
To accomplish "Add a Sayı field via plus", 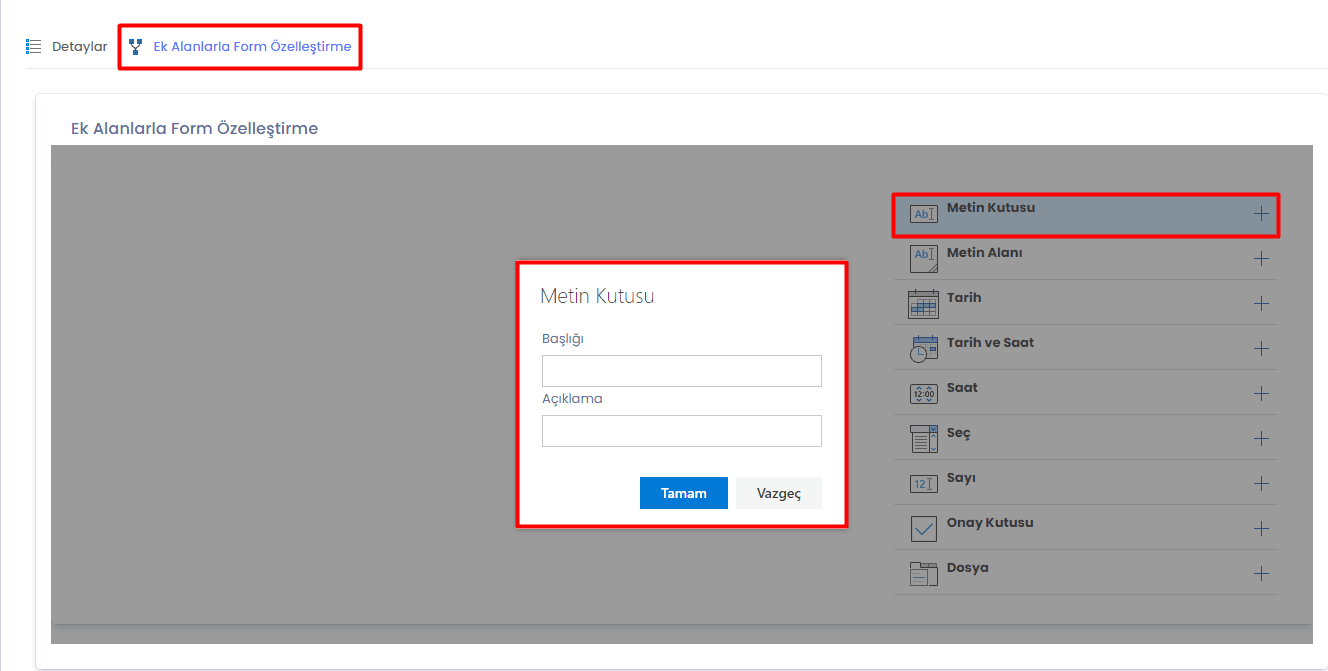I will [x=1261, y=483].
